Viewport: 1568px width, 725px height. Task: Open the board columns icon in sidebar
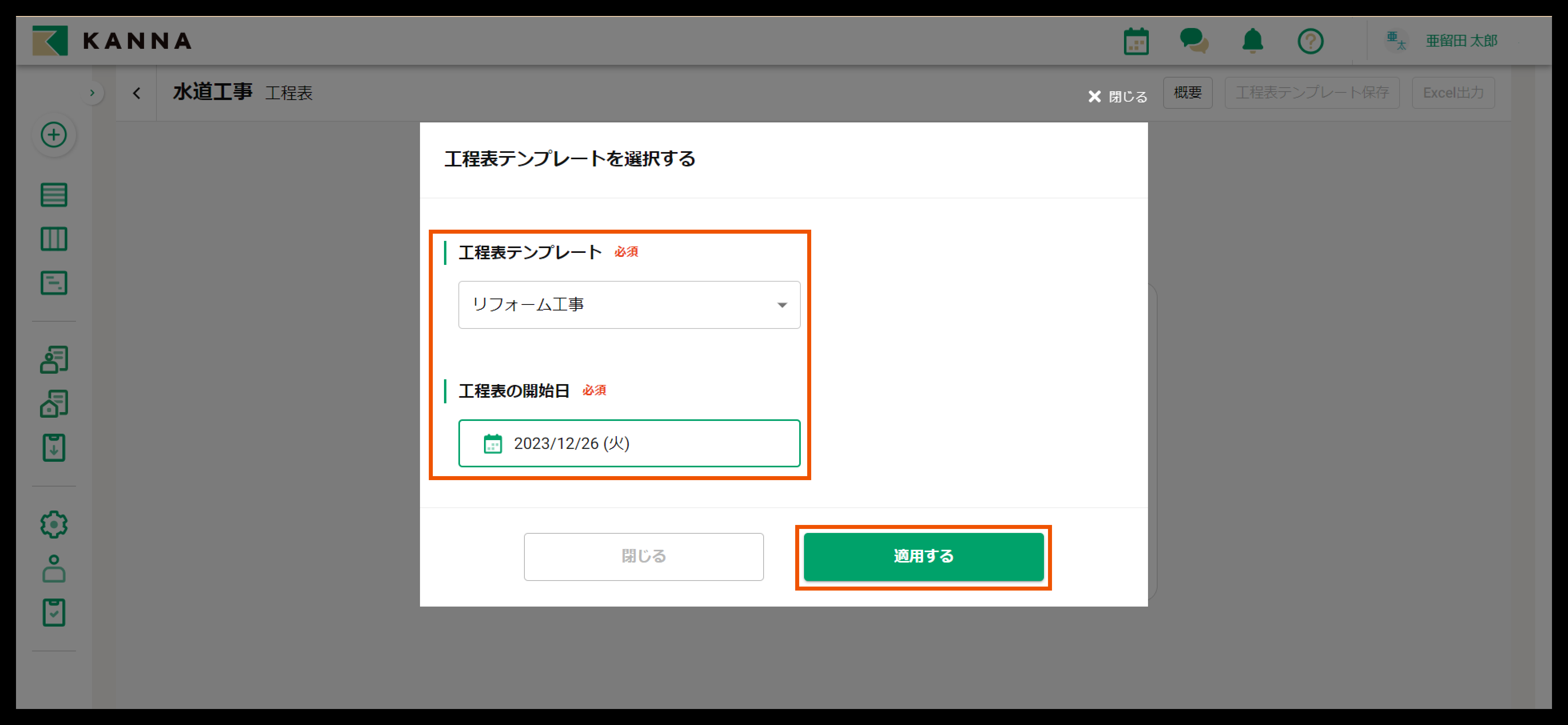[x=54, y=238]
